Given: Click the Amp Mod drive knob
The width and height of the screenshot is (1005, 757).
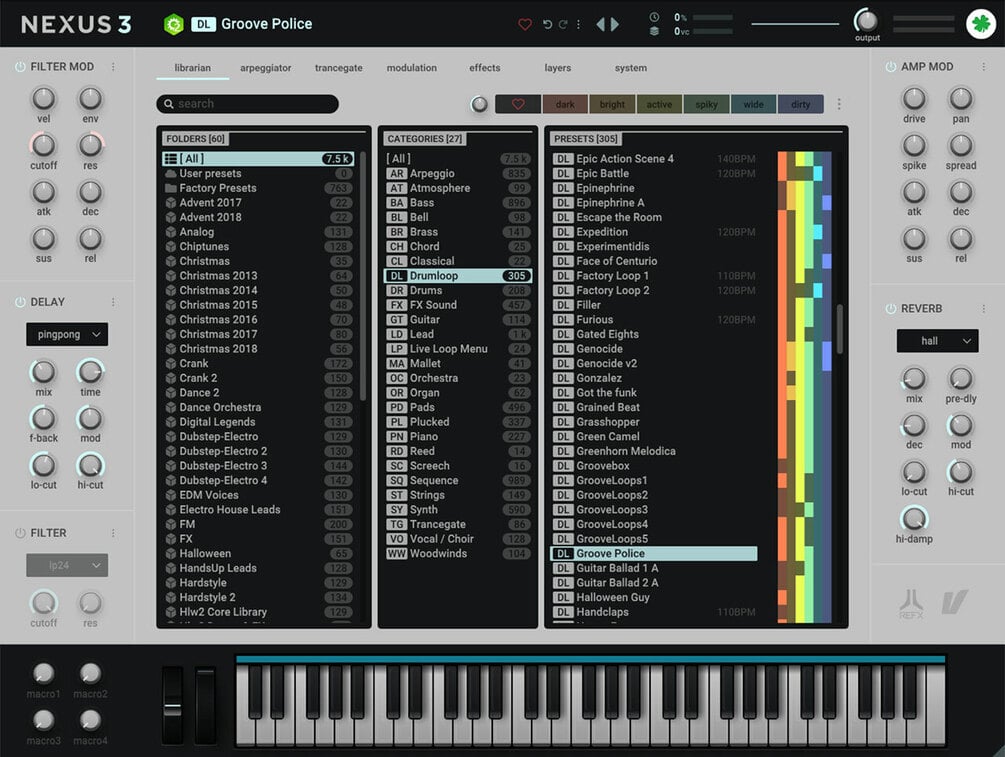Looking at the screenshot, I should [914, 99].
